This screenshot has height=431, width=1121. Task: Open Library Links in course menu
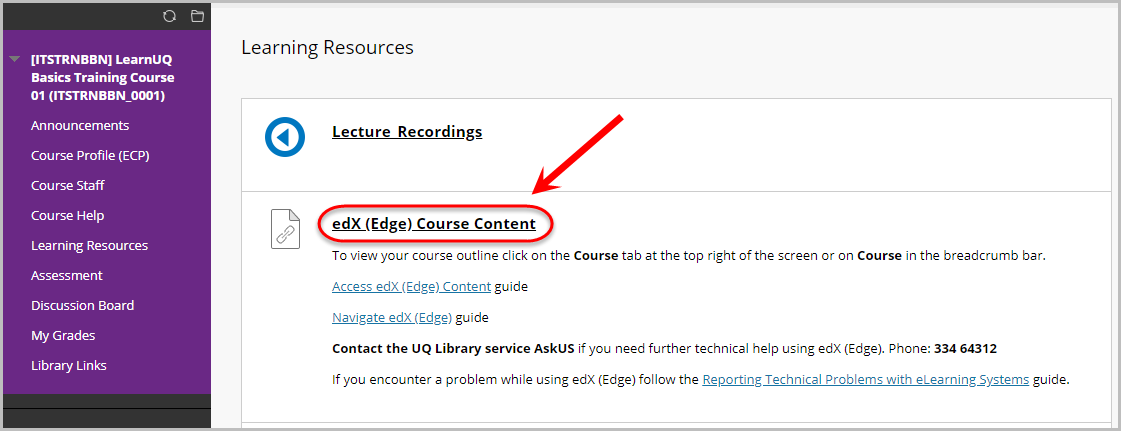[x=69, y=365]
